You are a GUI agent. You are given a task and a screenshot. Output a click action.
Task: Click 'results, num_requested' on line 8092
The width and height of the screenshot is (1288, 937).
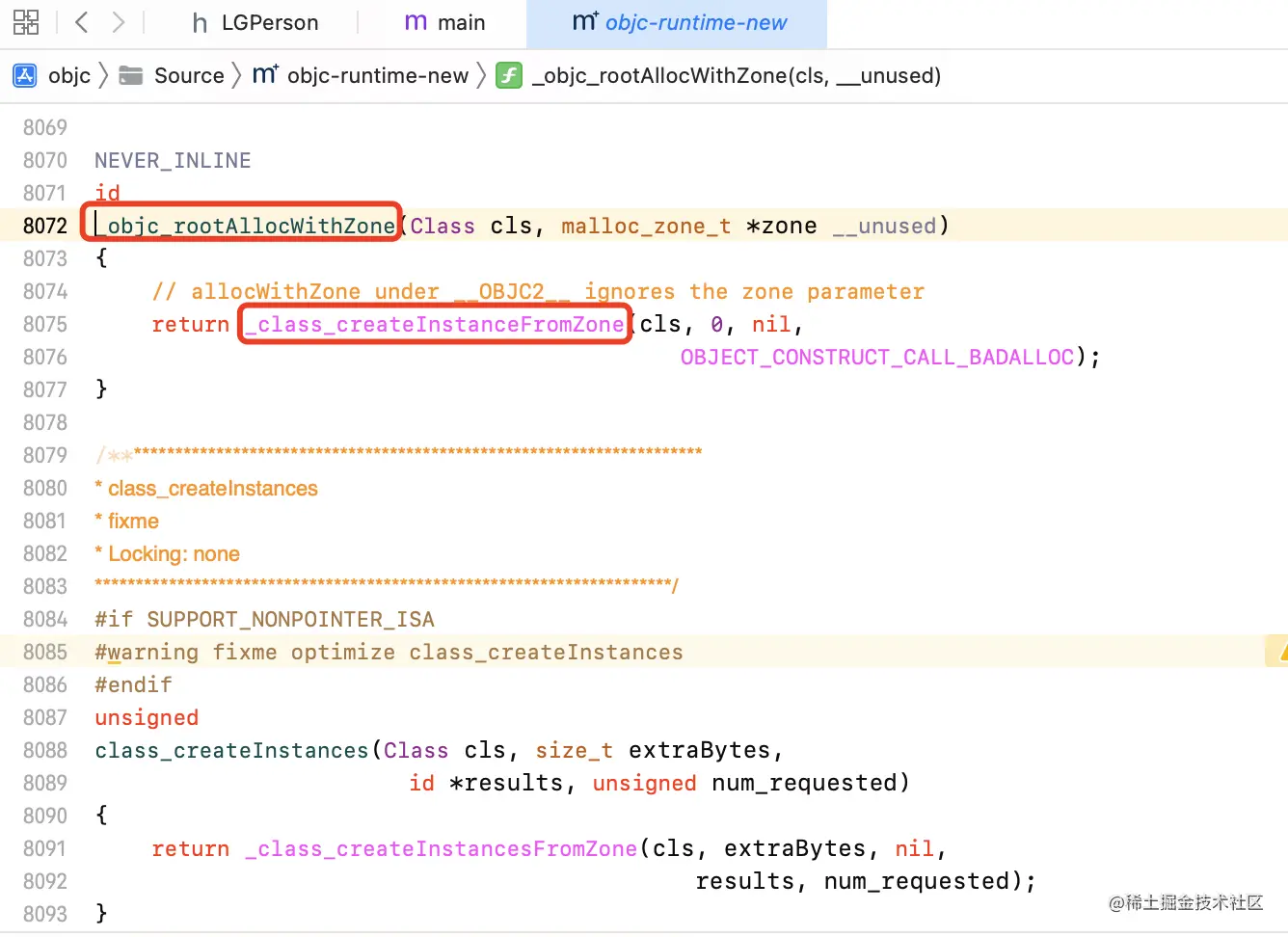tap(853, 881)
